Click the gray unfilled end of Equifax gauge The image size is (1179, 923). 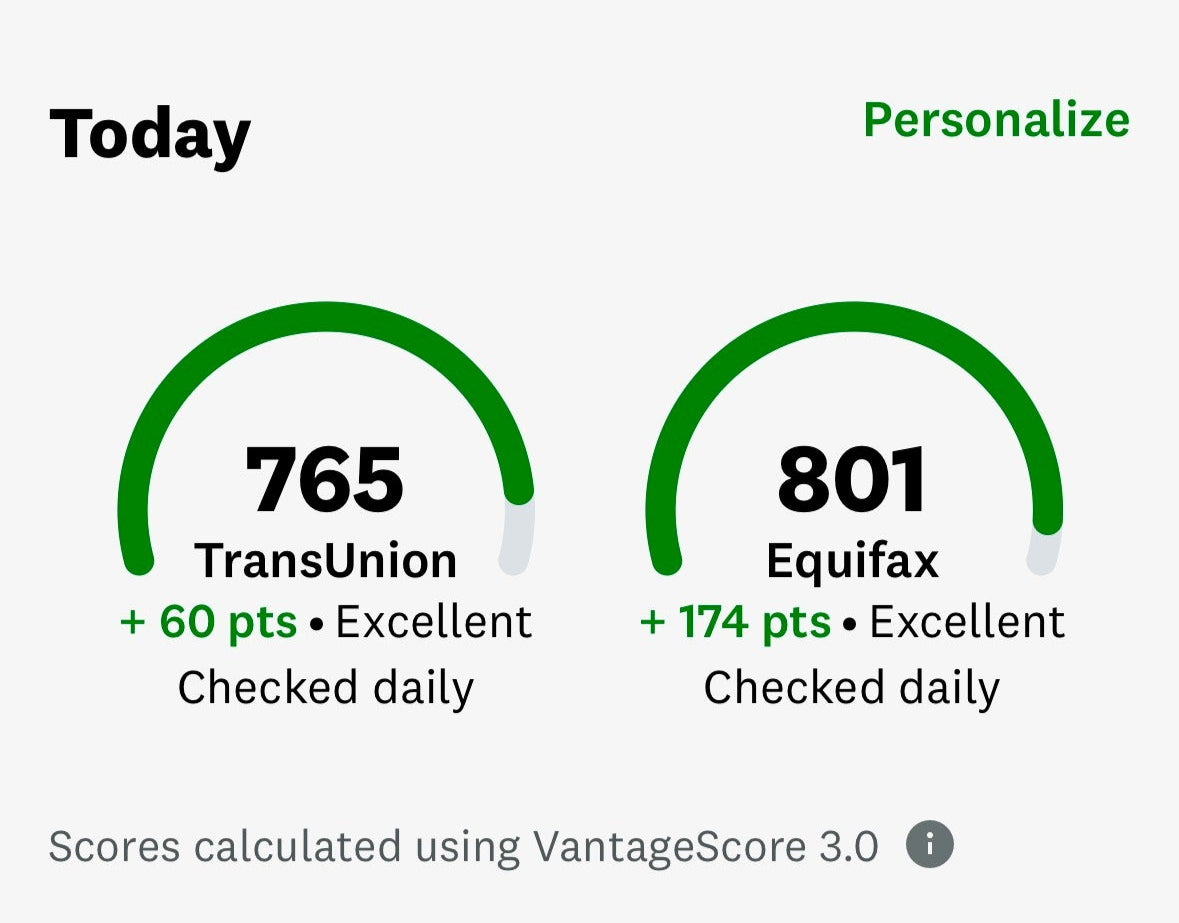(1043, 550)
